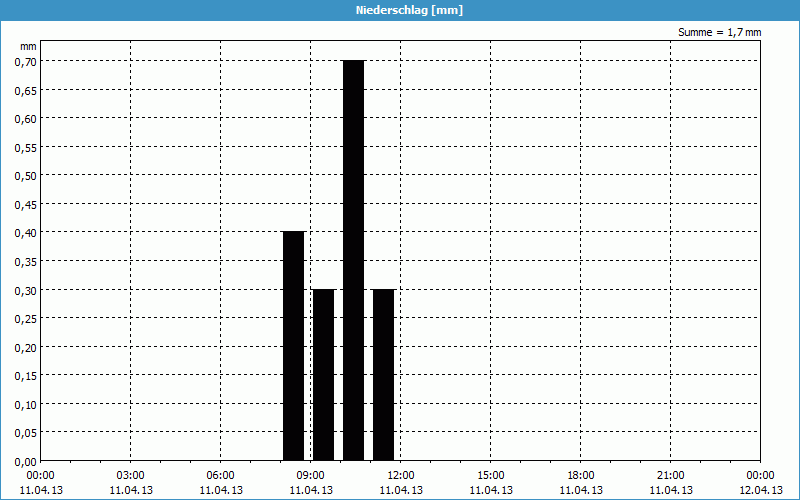Click the 0,10 y-axis value
The width and height of the screenshot is (800, 500).
click(x=26, y=405)
